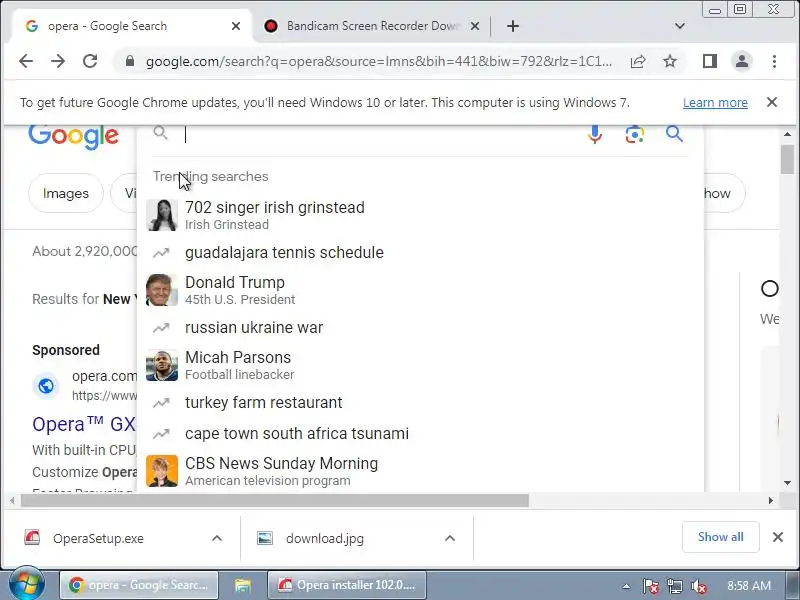This screenshot has width=800, height=600.
Task: Click the blue magnifier search button
Action: coord(674,134)
